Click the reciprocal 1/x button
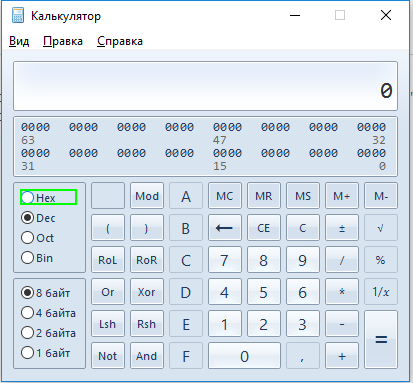Viewport: 413px width, 383px height. click(381, 292)
